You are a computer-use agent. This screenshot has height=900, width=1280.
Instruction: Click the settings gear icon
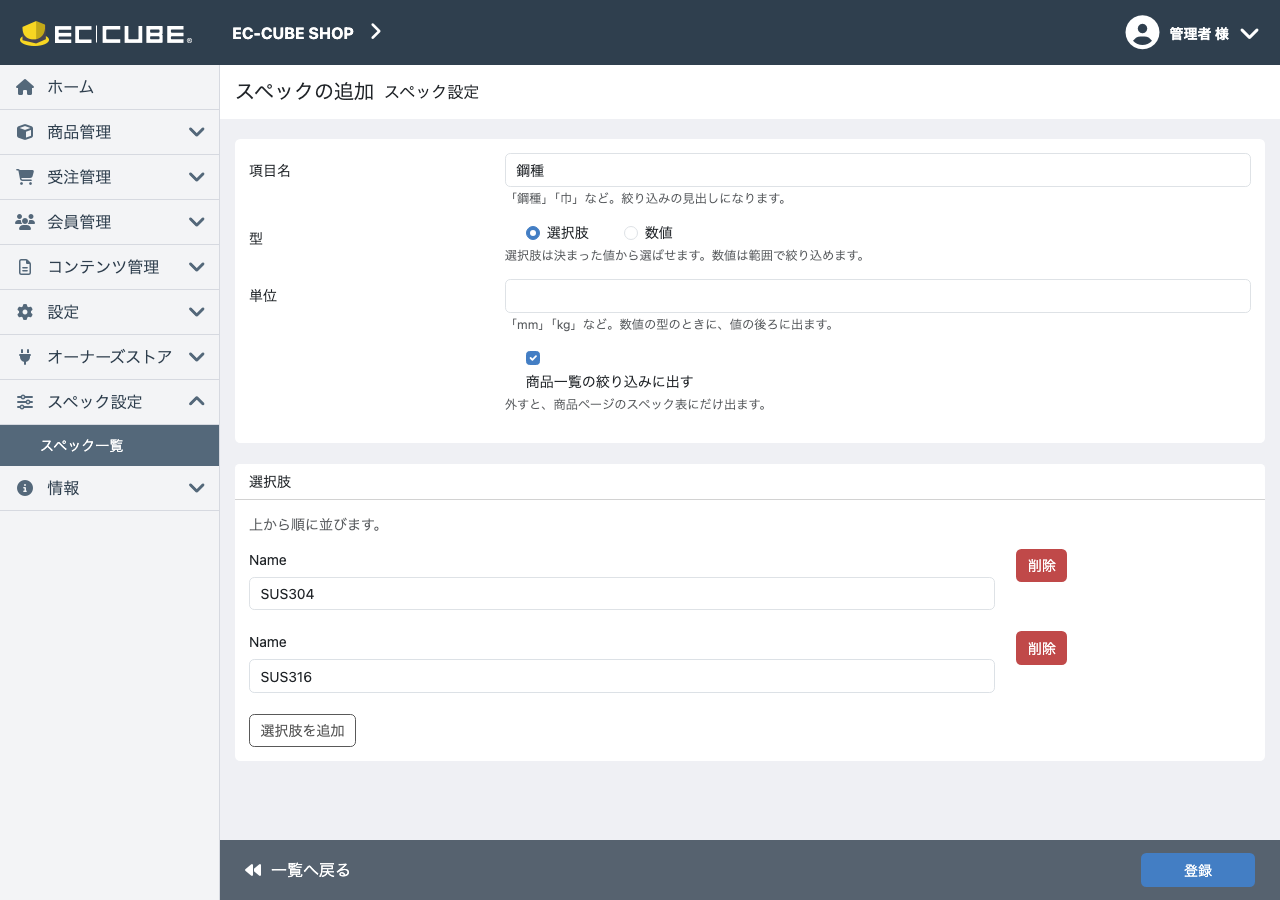25,312
